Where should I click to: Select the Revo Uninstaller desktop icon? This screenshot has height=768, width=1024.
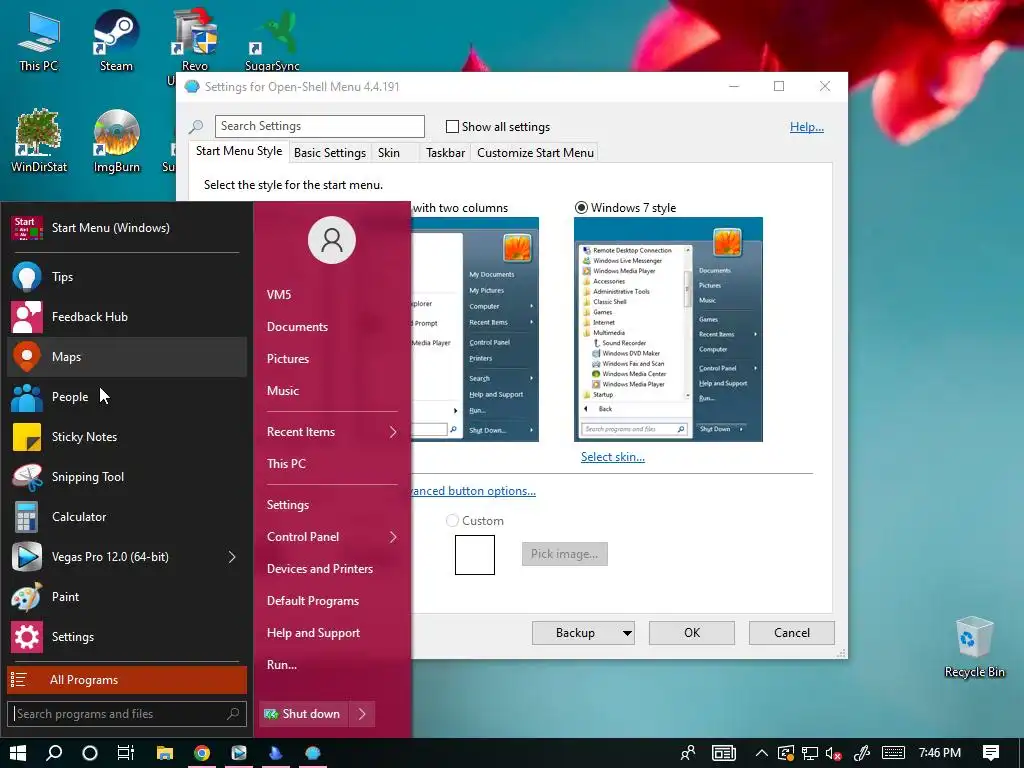[x=194, y=42]
